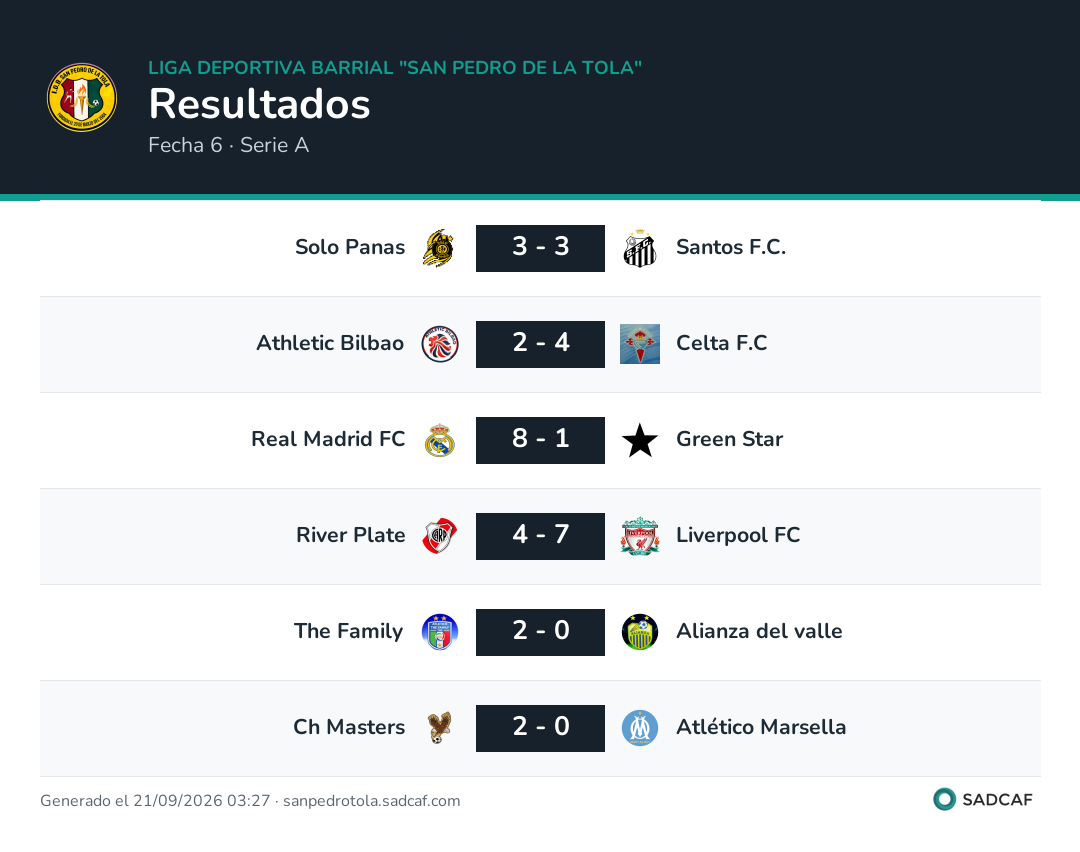Click the Athletic Bilbao team name

[330, 343]
